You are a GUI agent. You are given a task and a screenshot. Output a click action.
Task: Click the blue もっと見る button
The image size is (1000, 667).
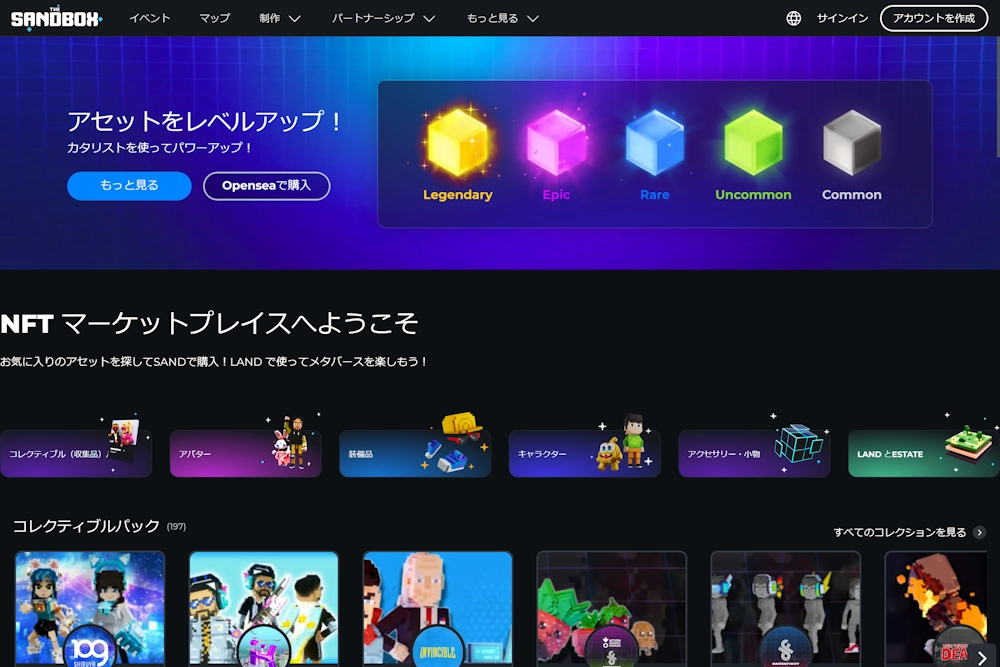coord(129,185)
